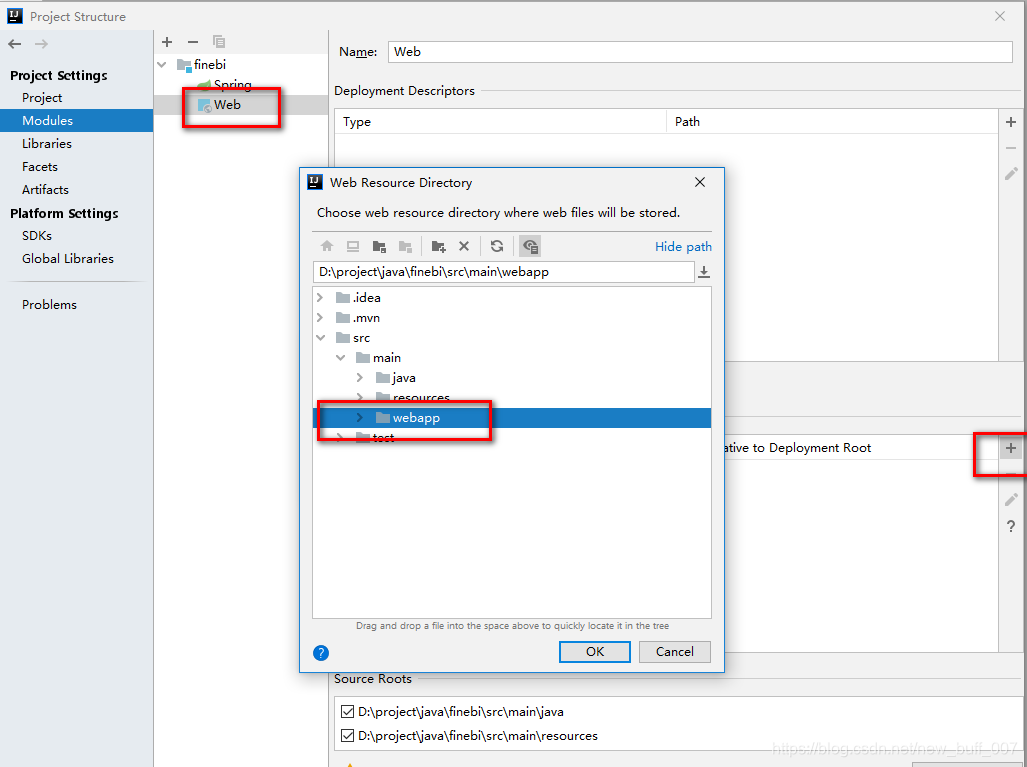Image resolution: width=1027 pixels, height=767 pixels.
Task: Collapse the finebi module tree node
Action: pyautogui.click(x=162, y=63)
